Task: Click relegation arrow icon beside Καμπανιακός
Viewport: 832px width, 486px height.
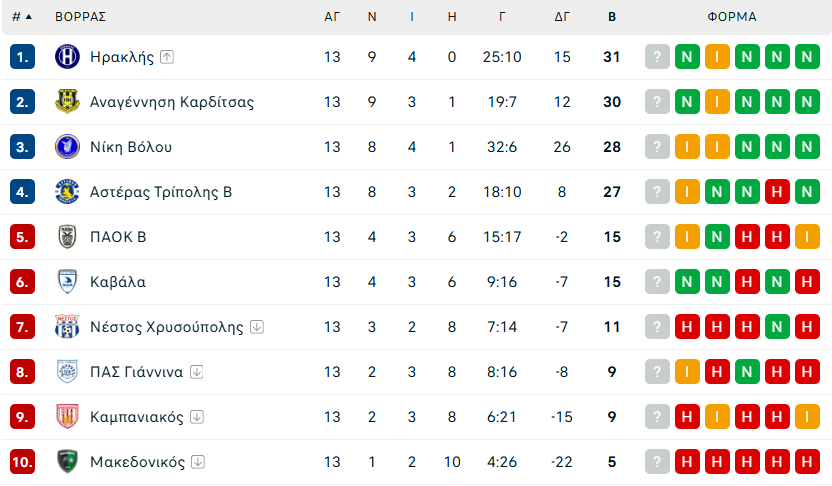Action: point(197,417)
